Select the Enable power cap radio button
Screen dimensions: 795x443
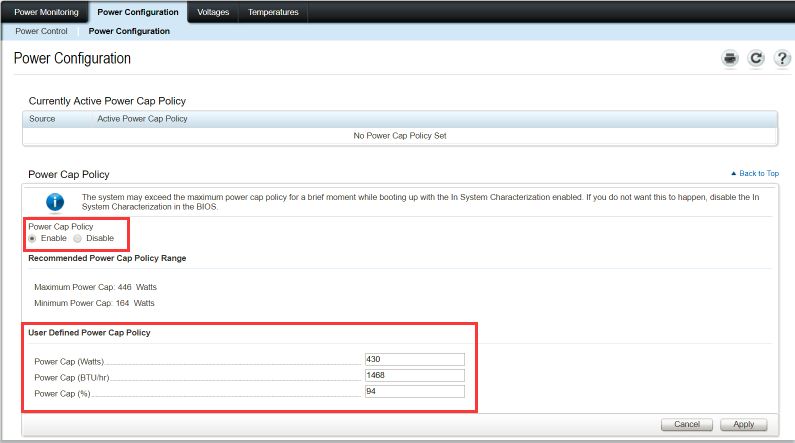(x=32, y=238)
